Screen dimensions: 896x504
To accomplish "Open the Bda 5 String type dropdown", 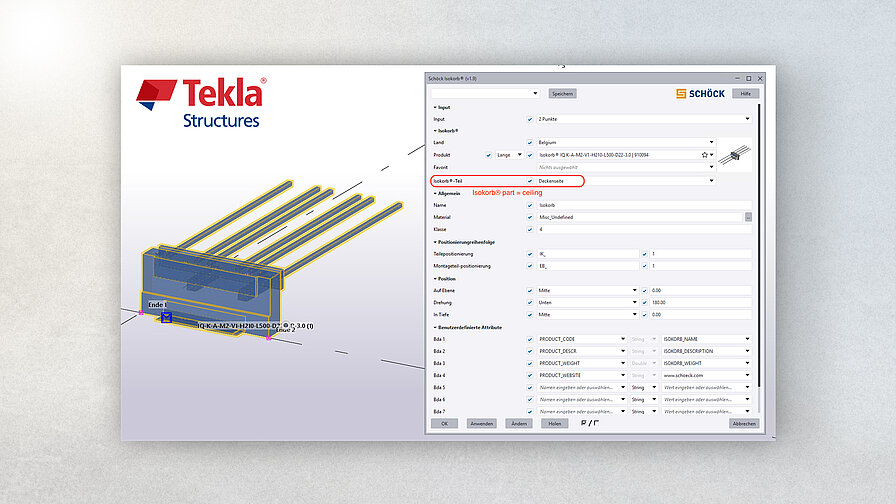I will pyautogui.click(x=643, y=387).
